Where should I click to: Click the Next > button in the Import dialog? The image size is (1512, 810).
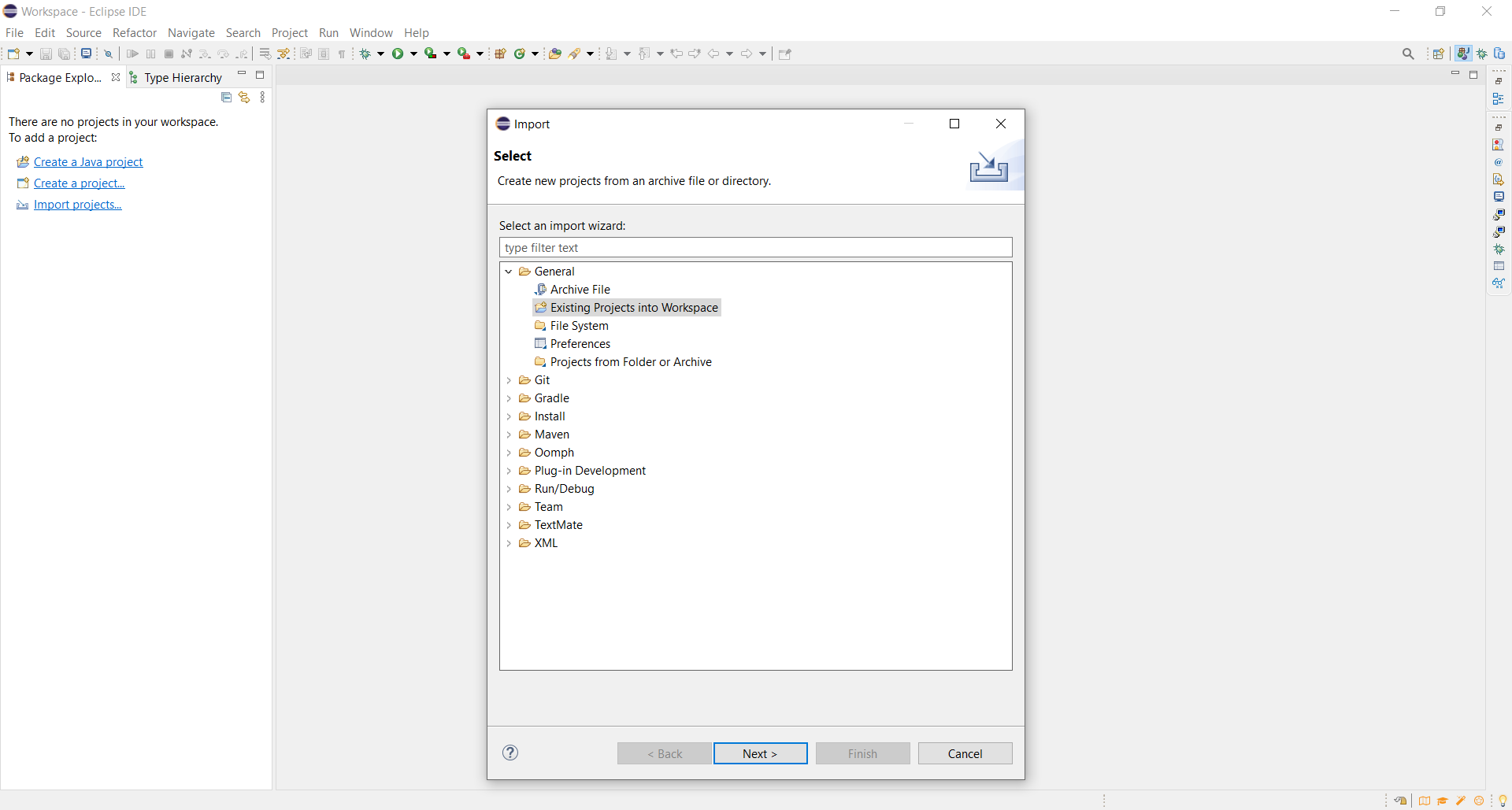760,753
